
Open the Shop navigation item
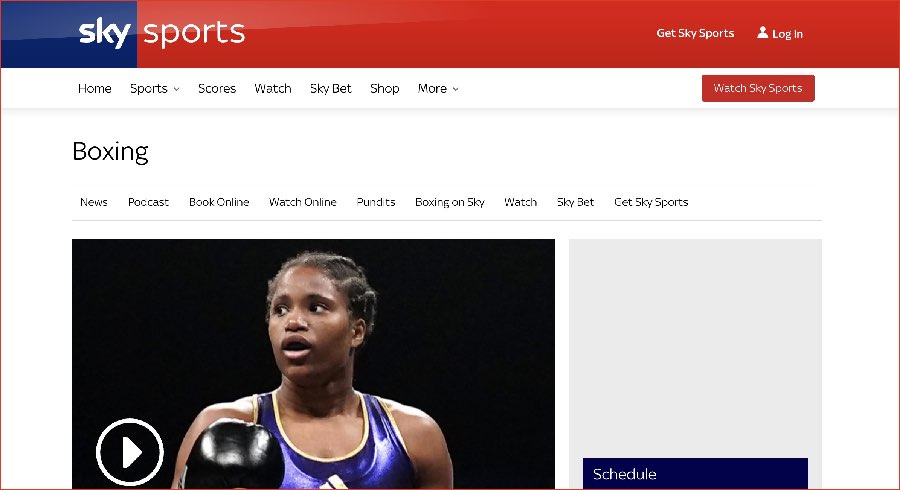coord(385,88)
